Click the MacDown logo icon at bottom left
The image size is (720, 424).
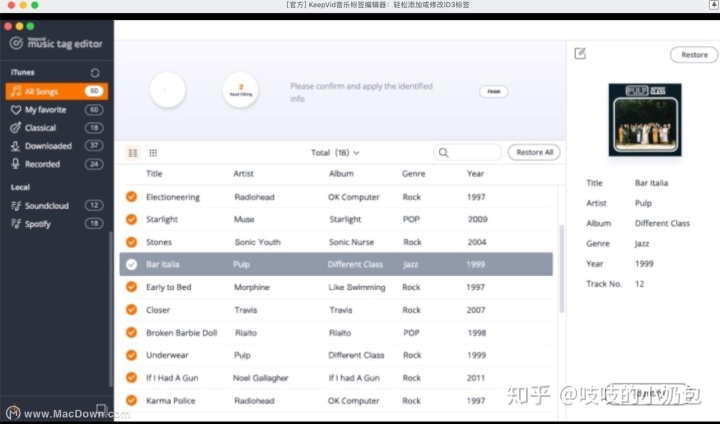point(13,413)
